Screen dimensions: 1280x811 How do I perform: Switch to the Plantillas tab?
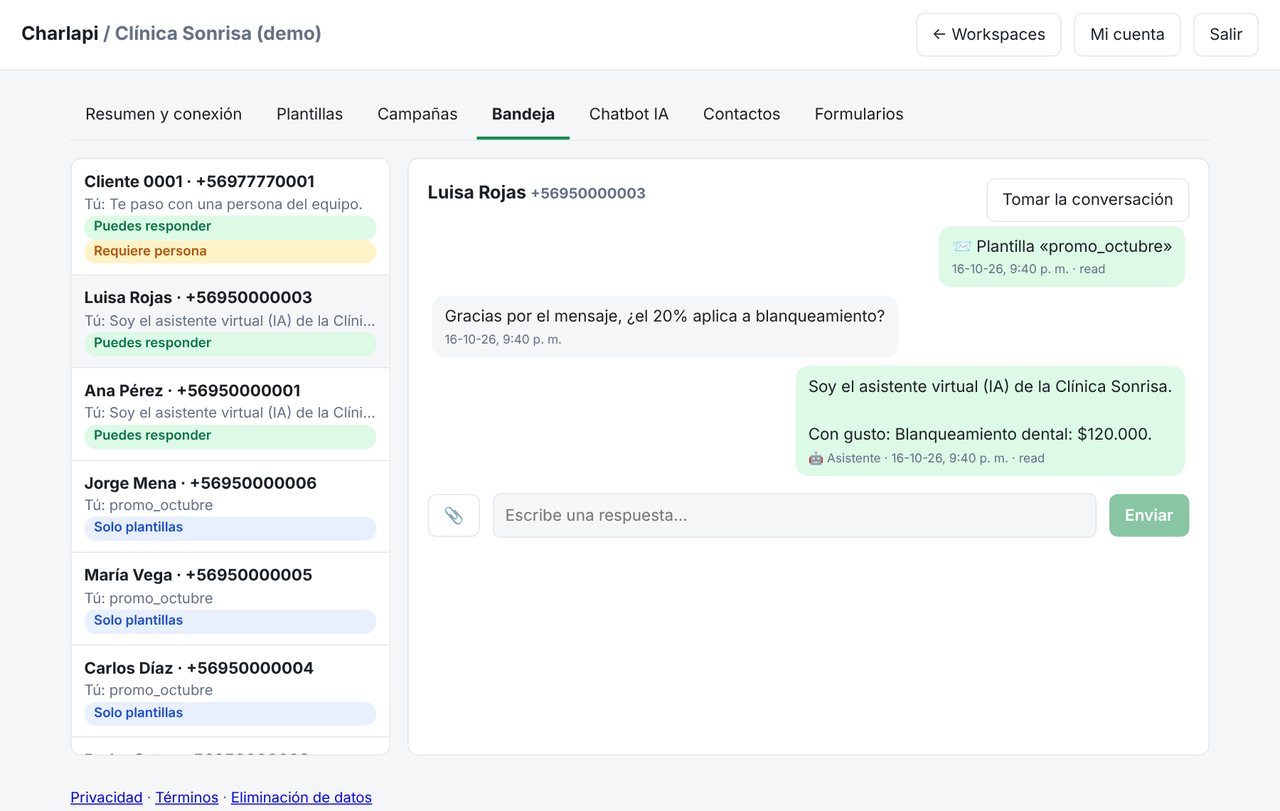click(x=310, y=114)
